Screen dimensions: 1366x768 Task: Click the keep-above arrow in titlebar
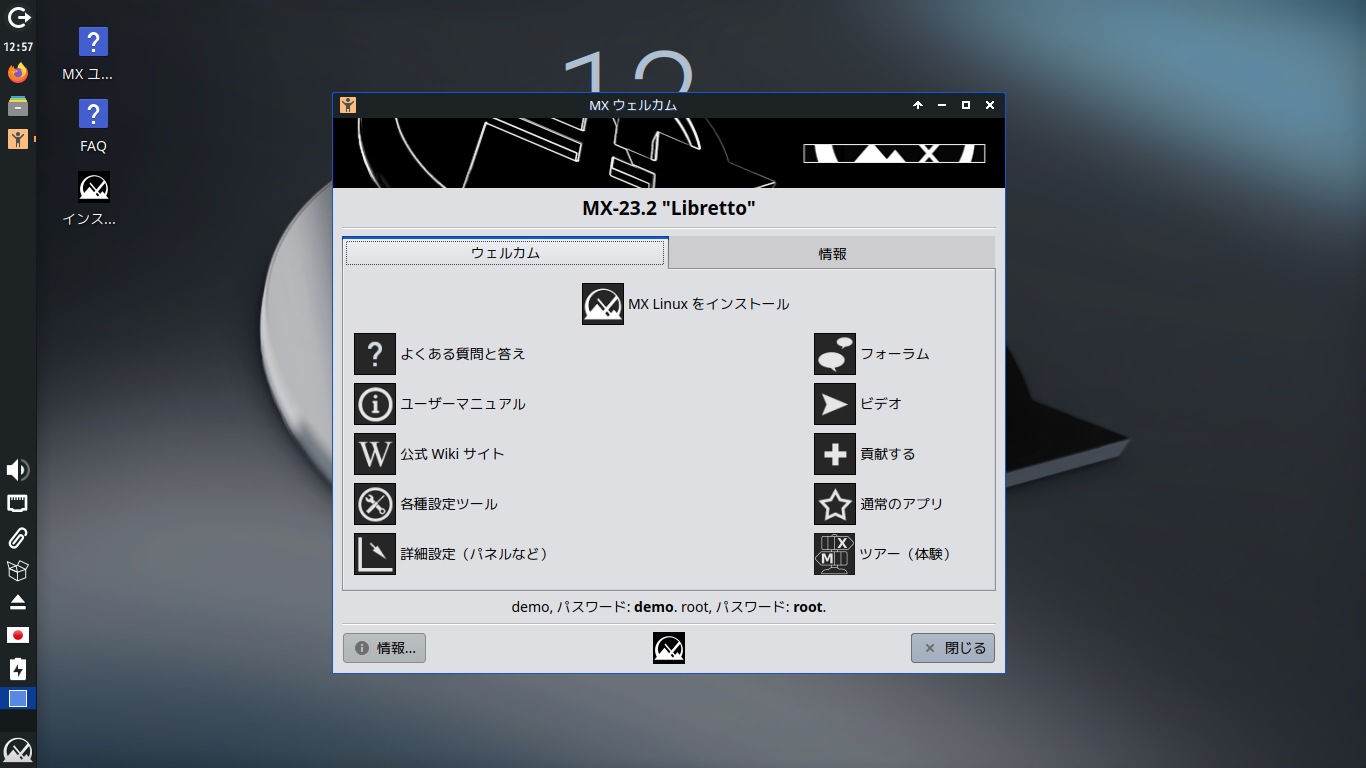coord(918,105)
